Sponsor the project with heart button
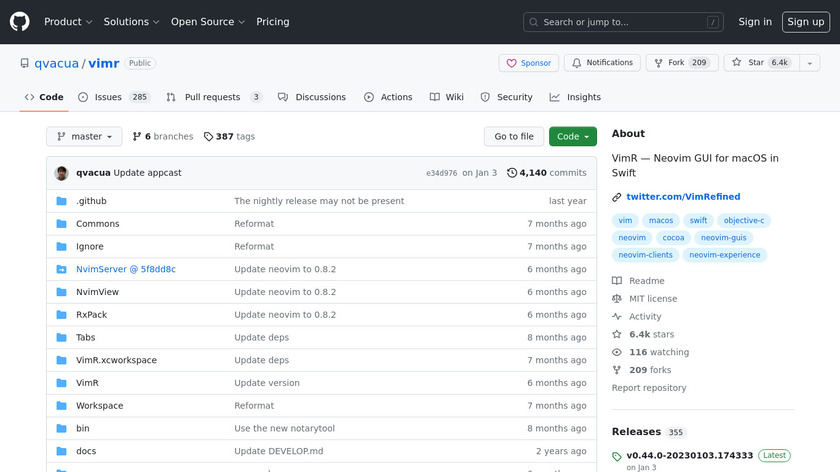Screen dimensions: 840x472 pyautogui.click(x=528, y=63)
